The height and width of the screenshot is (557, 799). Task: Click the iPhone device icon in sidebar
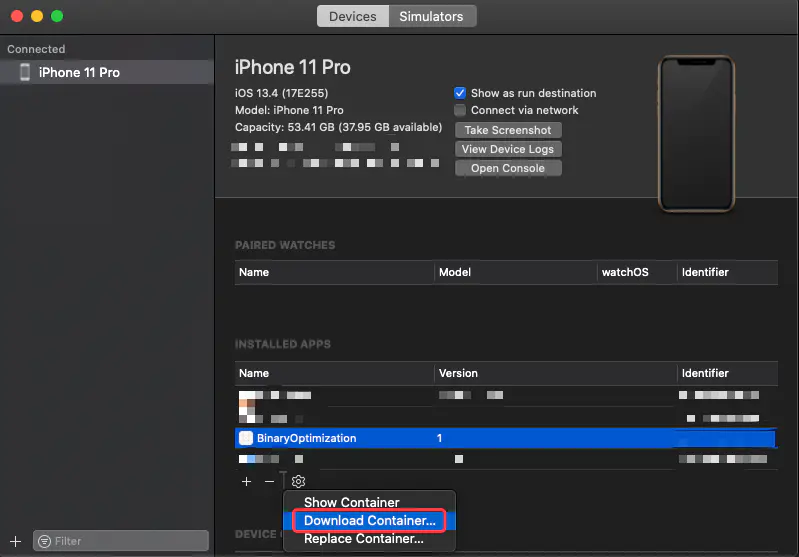[x=25, y=72]
